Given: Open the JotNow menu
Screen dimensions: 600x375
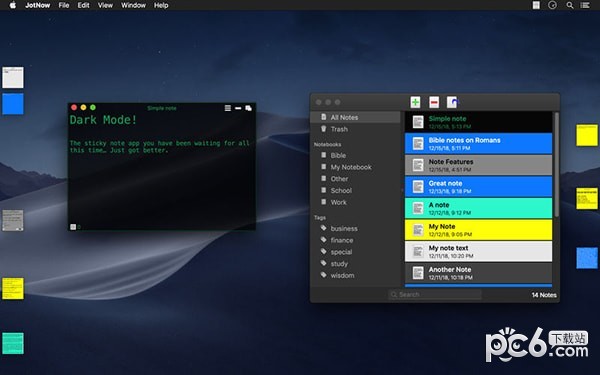Looking at the screenshot, I should [x=38, y=5].
